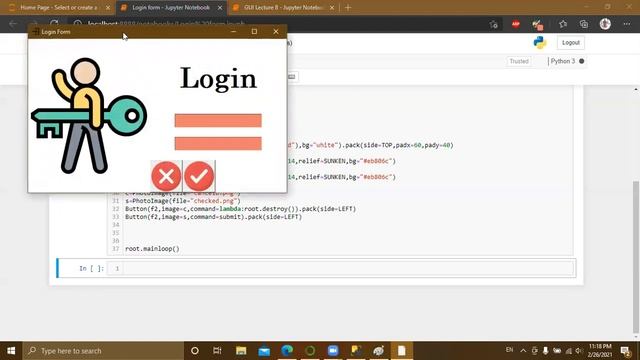Click the Adblock extension icon
This screenshot has height=360, width=640.
tap(516, 24)
